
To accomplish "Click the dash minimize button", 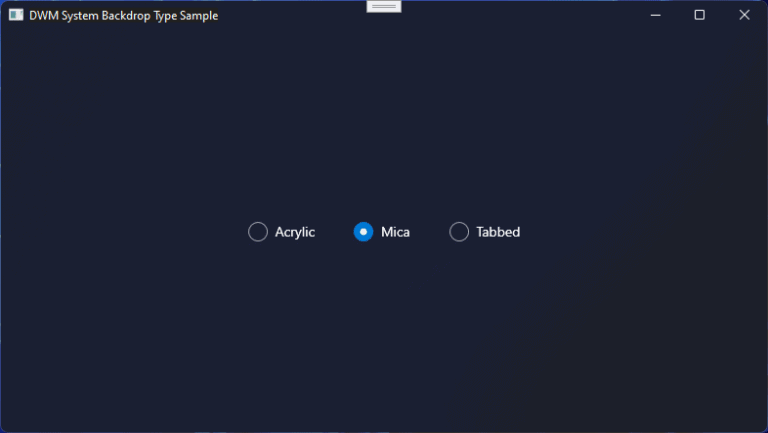I will pyautogui.click(x=655, y=15).
